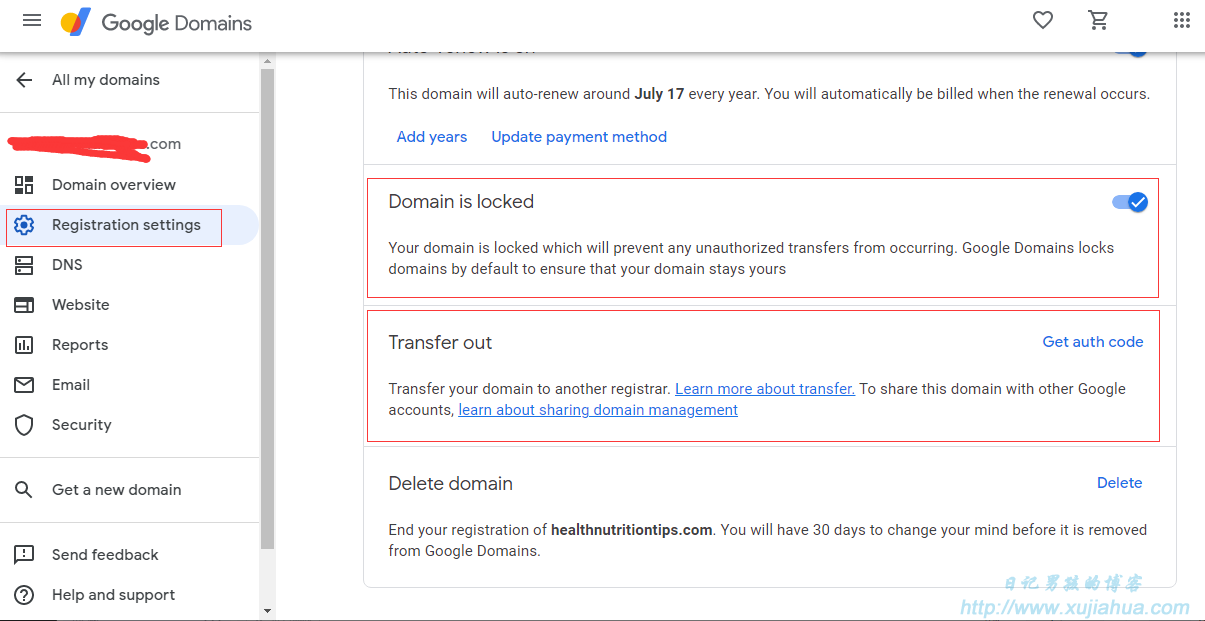Click Add years link
The image size is (1205, 621).
click(x=432, y=137)
